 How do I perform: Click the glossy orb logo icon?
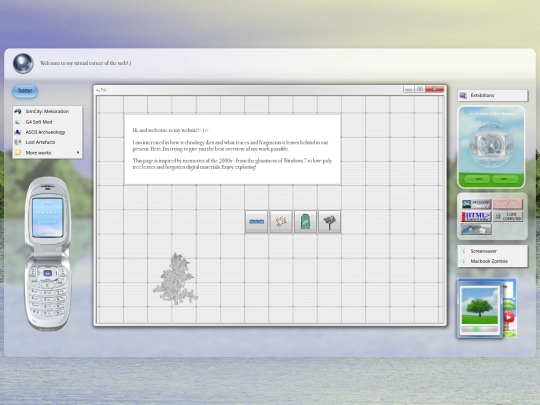[23, 63]
